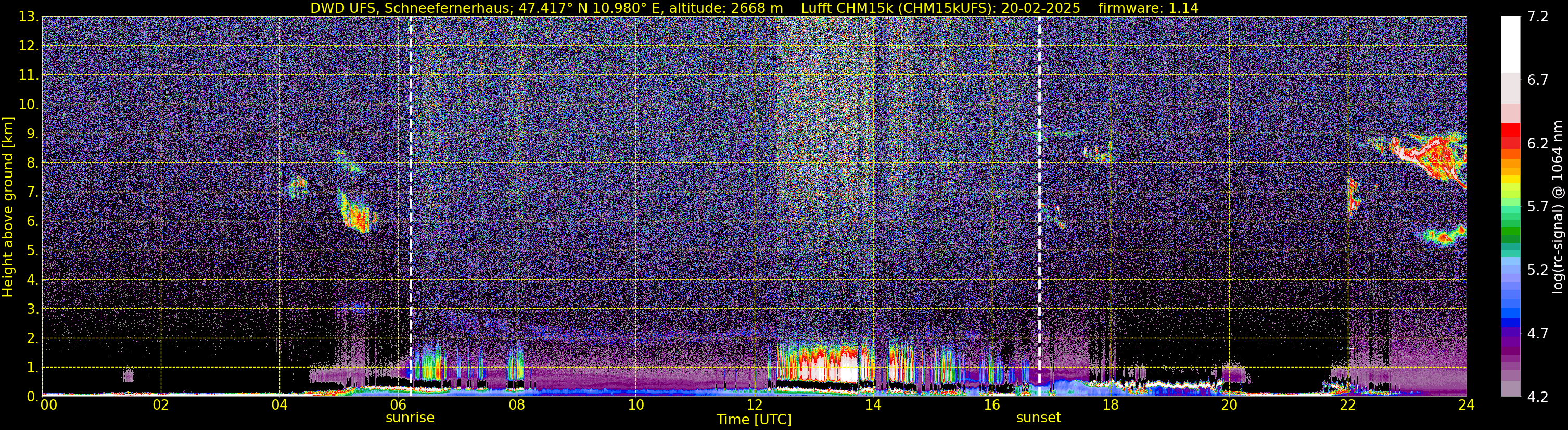The height and width of the screenshot is (430, 1568).
Task: Click the colorbar value '6.7'
Action: (x=1538, y=80)
